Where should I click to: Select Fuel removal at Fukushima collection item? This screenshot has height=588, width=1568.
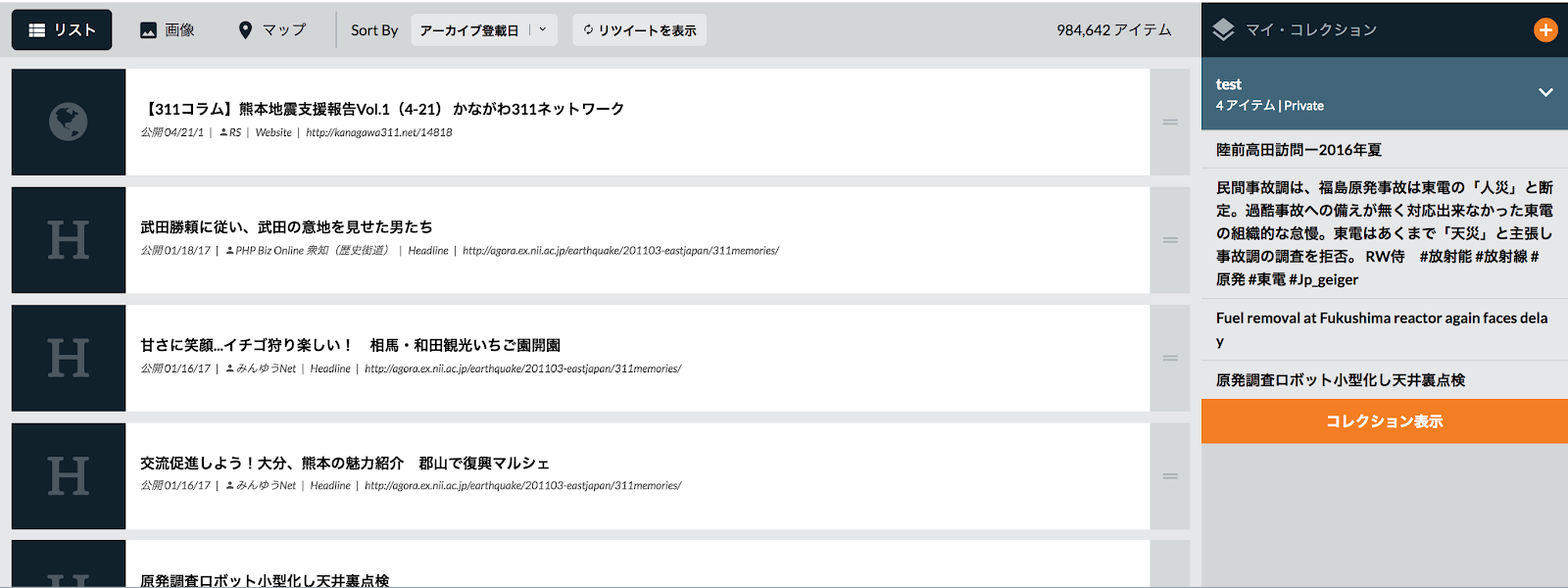(x=1381, y=318)
